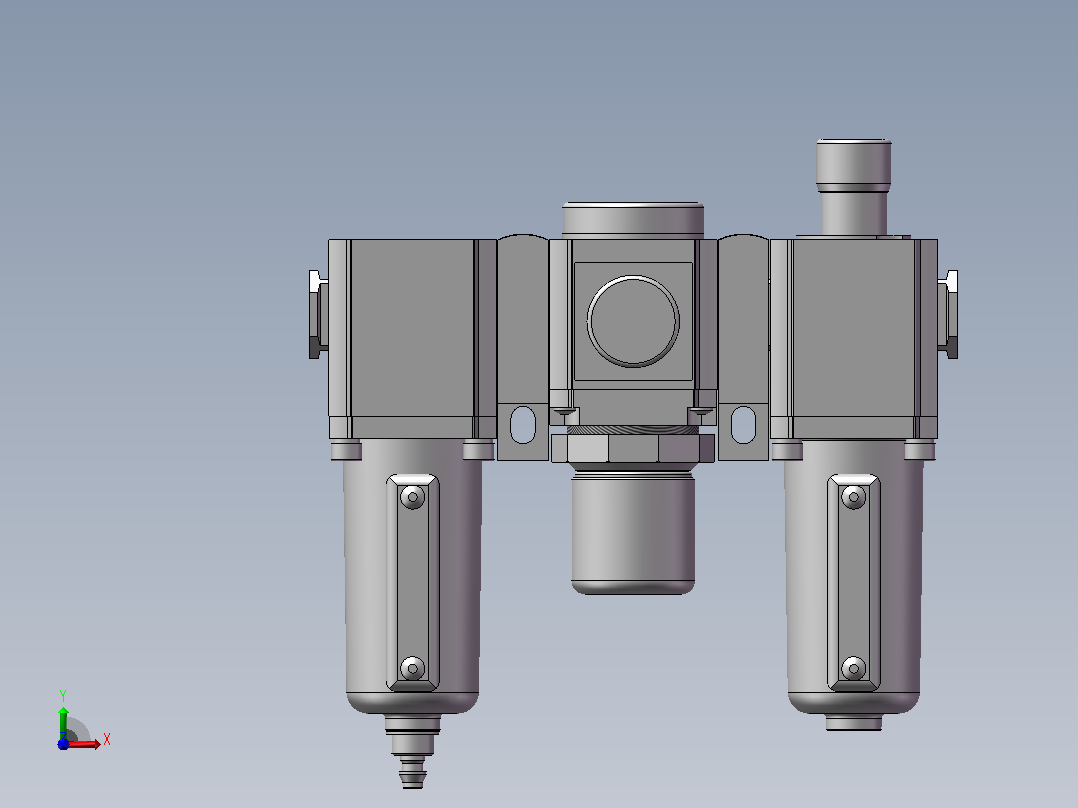1078x808 pixels.
Task: Select the round cap on top of the regulator
Action: pyautogui.click(x=633, y=221)
